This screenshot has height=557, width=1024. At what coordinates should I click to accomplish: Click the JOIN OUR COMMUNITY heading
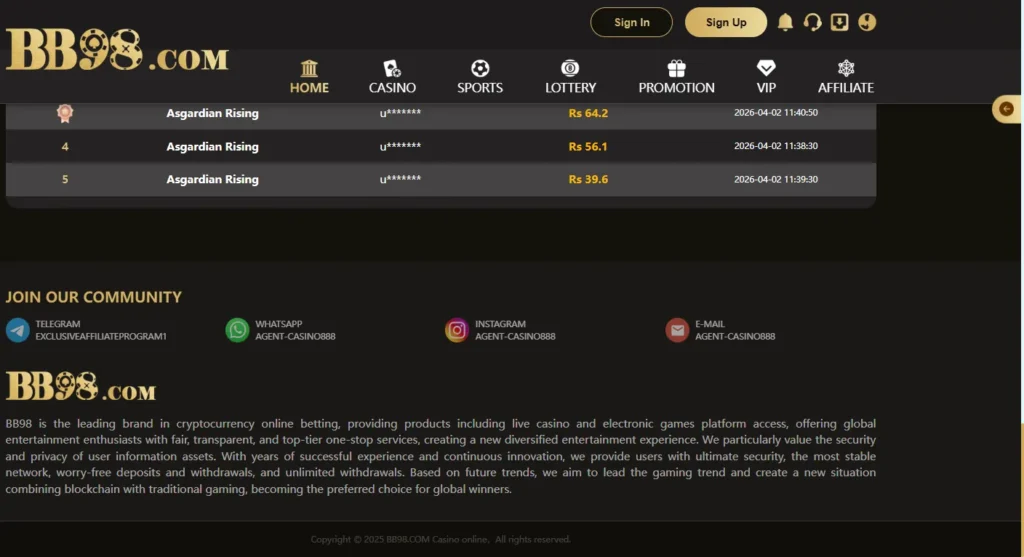93,297
